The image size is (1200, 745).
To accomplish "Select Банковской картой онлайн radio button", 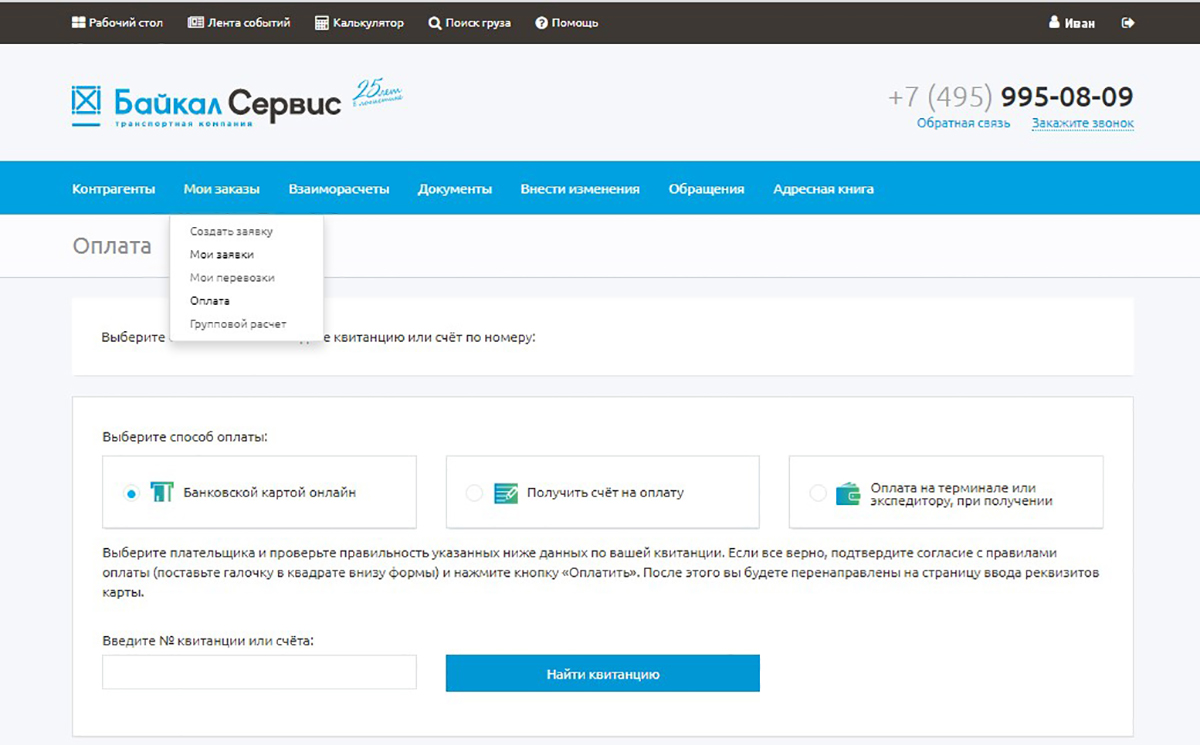I will pyautogui.click(x=130, y=493).
